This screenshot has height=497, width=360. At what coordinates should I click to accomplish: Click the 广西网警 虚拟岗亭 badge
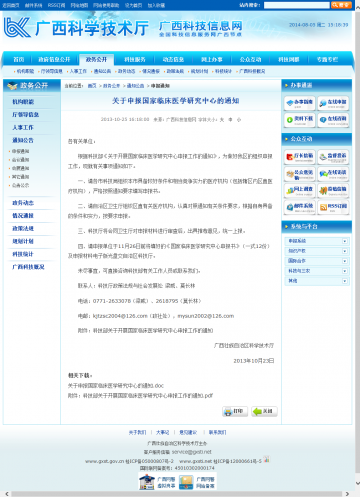click(x=158, y=482)
